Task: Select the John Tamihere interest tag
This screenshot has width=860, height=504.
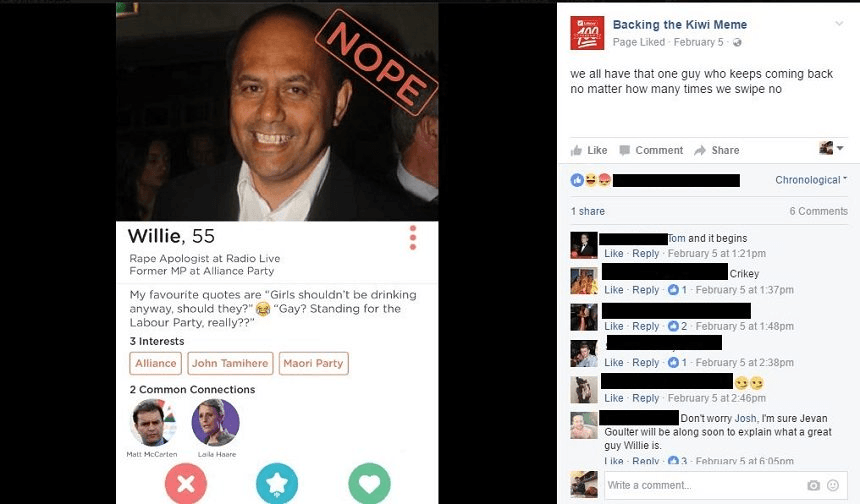Action: click(230, 363)
